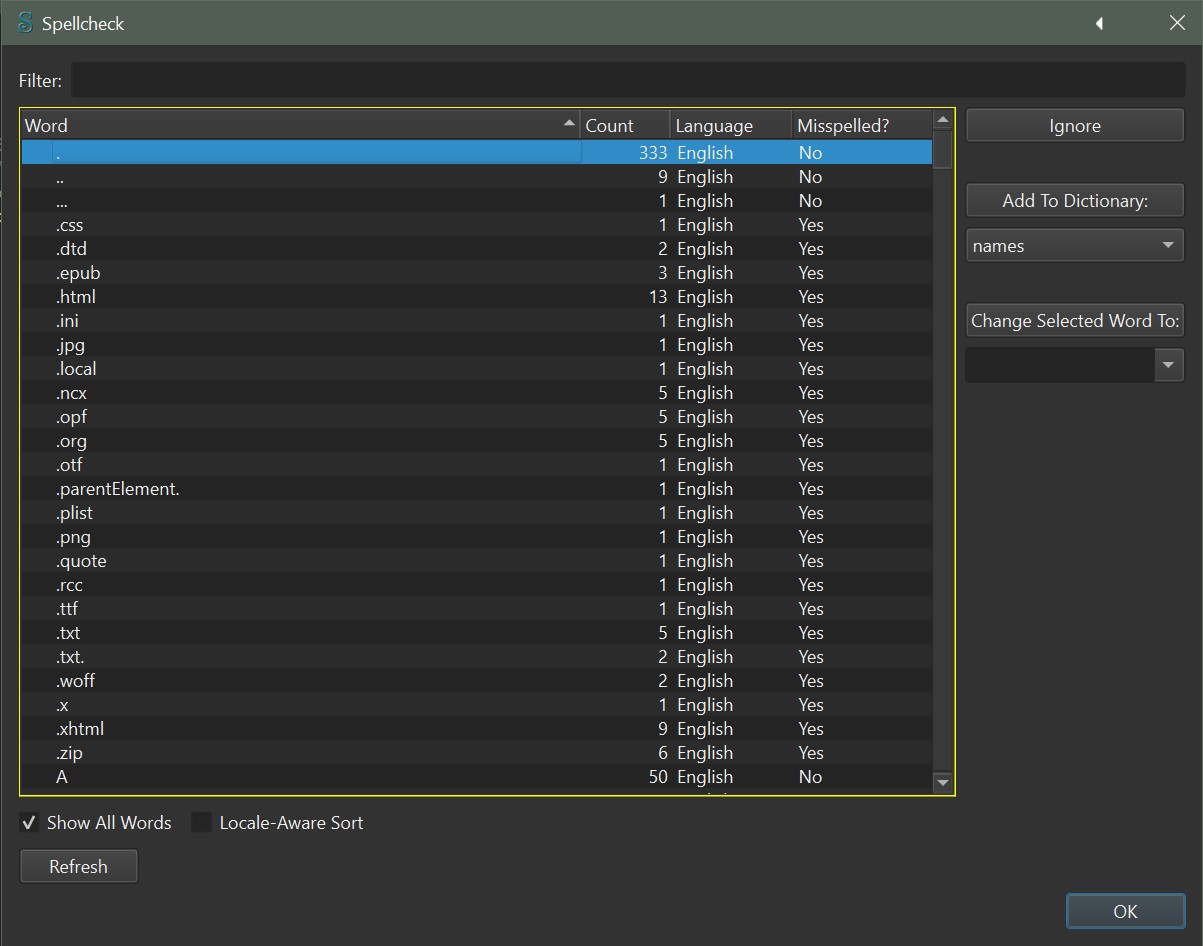The image size is (1203, 946).
Task: Select the '.plist' word row
Action: (x=477, y=513)
